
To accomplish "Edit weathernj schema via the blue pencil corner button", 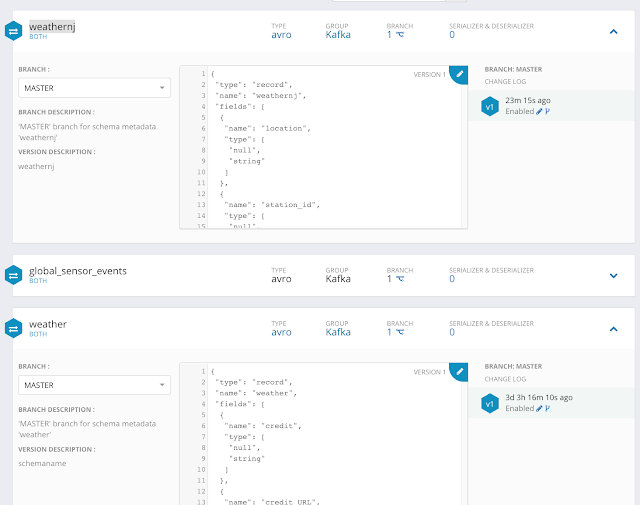I will tap(459, 75).
